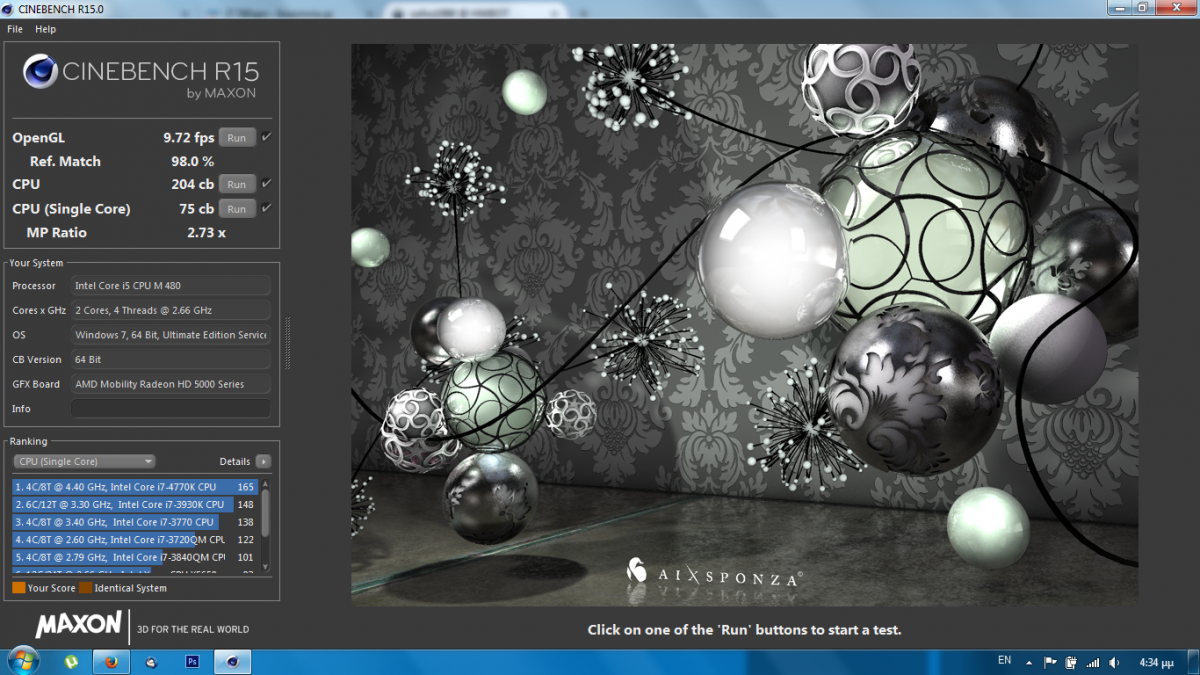Open the Help menu
The width and height of the screenshot is (1200, 675).
[x=45, y=29]
